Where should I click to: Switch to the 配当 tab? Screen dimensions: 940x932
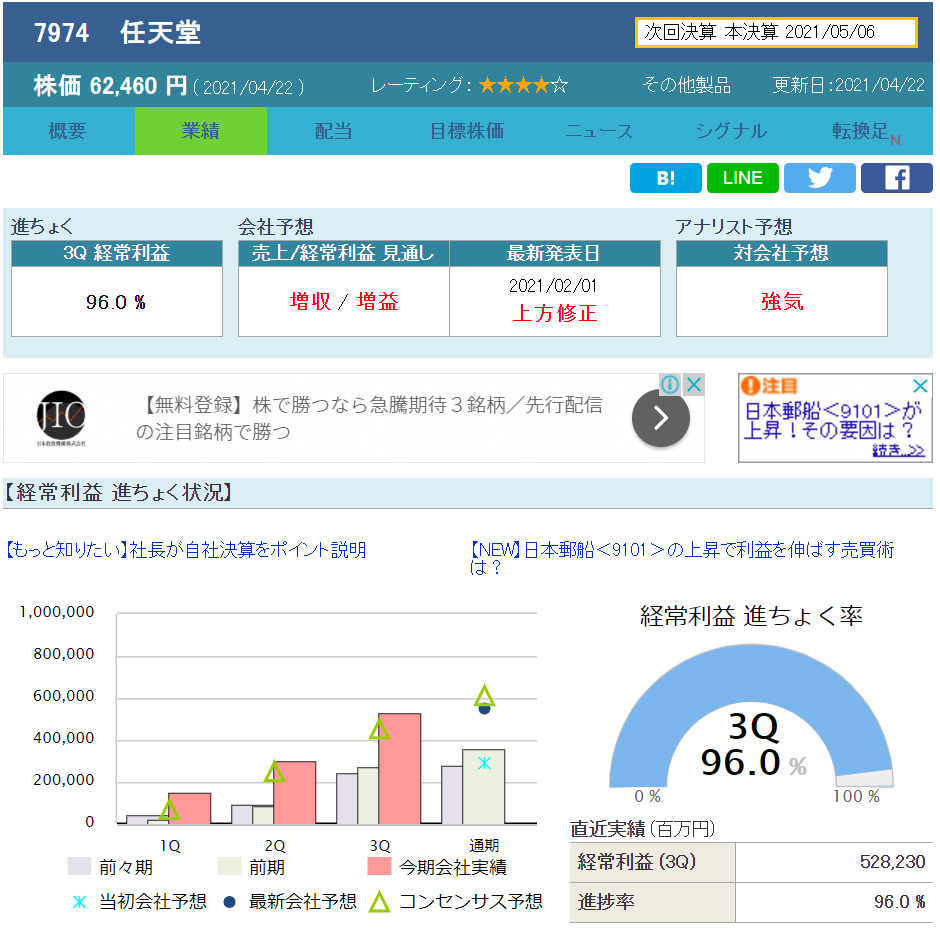click(333, 131)
